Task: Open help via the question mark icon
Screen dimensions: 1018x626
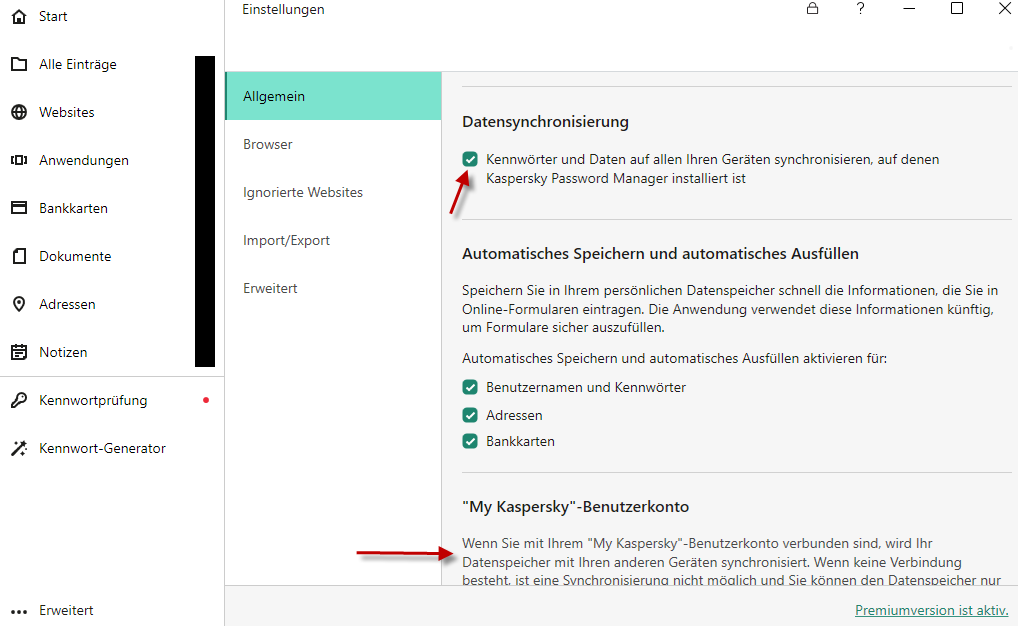Action: [860, 8]
